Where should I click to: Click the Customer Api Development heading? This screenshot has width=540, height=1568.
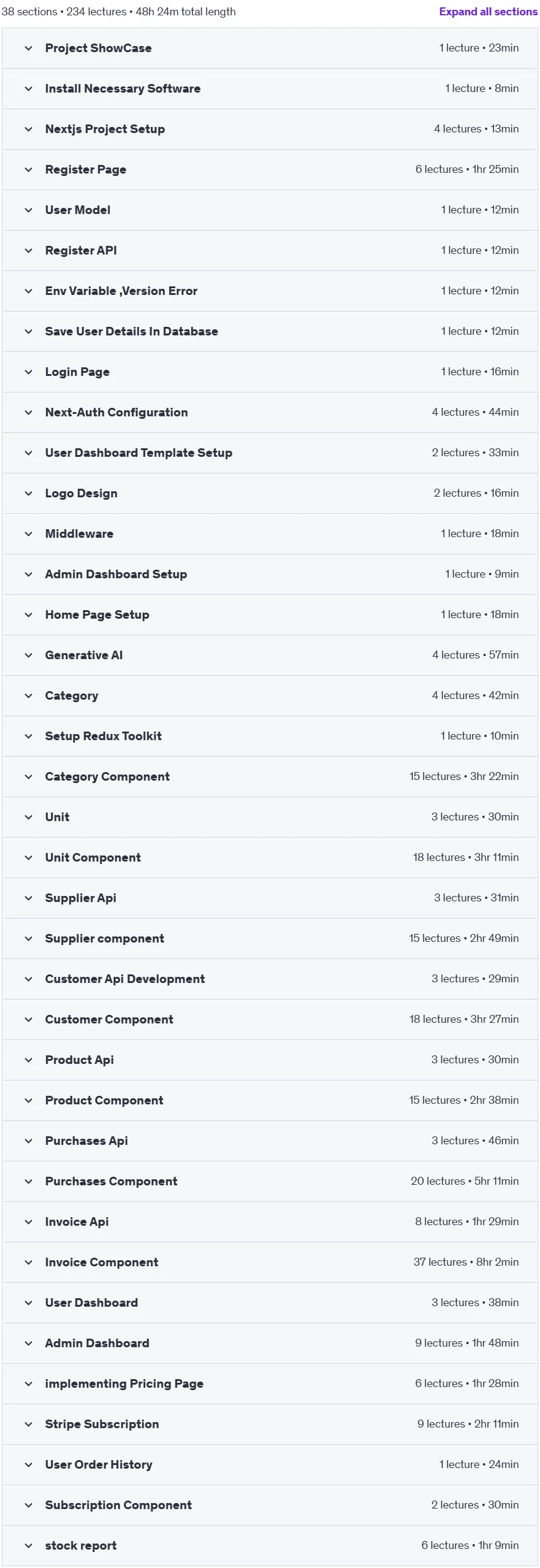click(x=125, y=979)
